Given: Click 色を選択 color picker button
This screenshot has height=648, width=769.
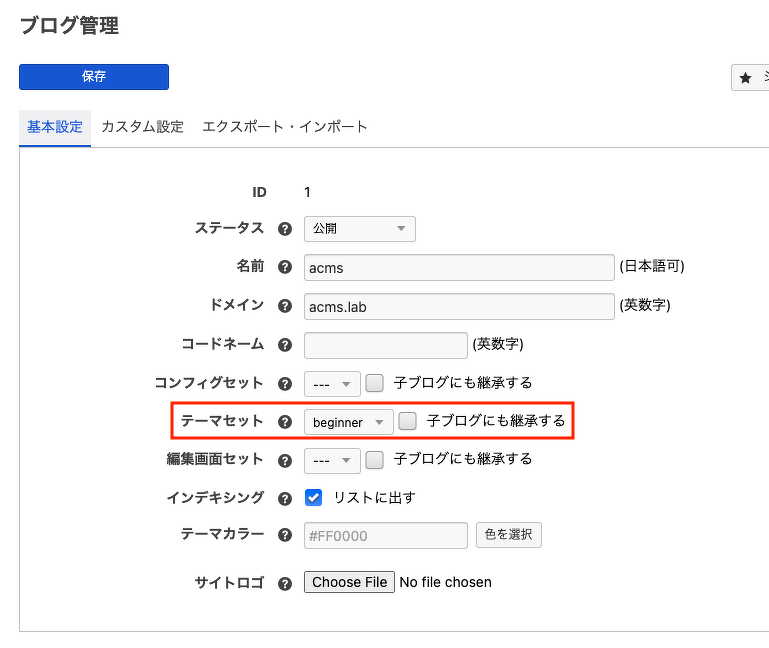Looking at the screenshot, I should click(508, 534).
